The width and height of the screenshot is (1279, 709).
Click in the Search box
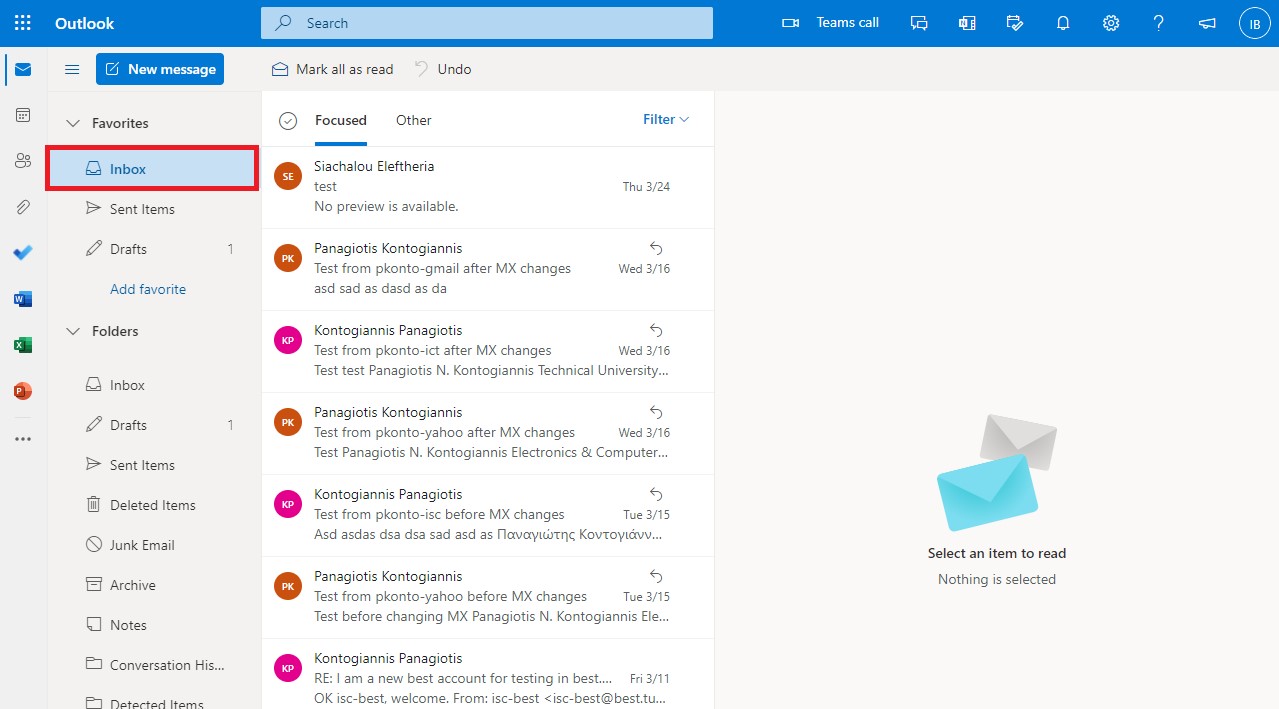click(487, 23)
